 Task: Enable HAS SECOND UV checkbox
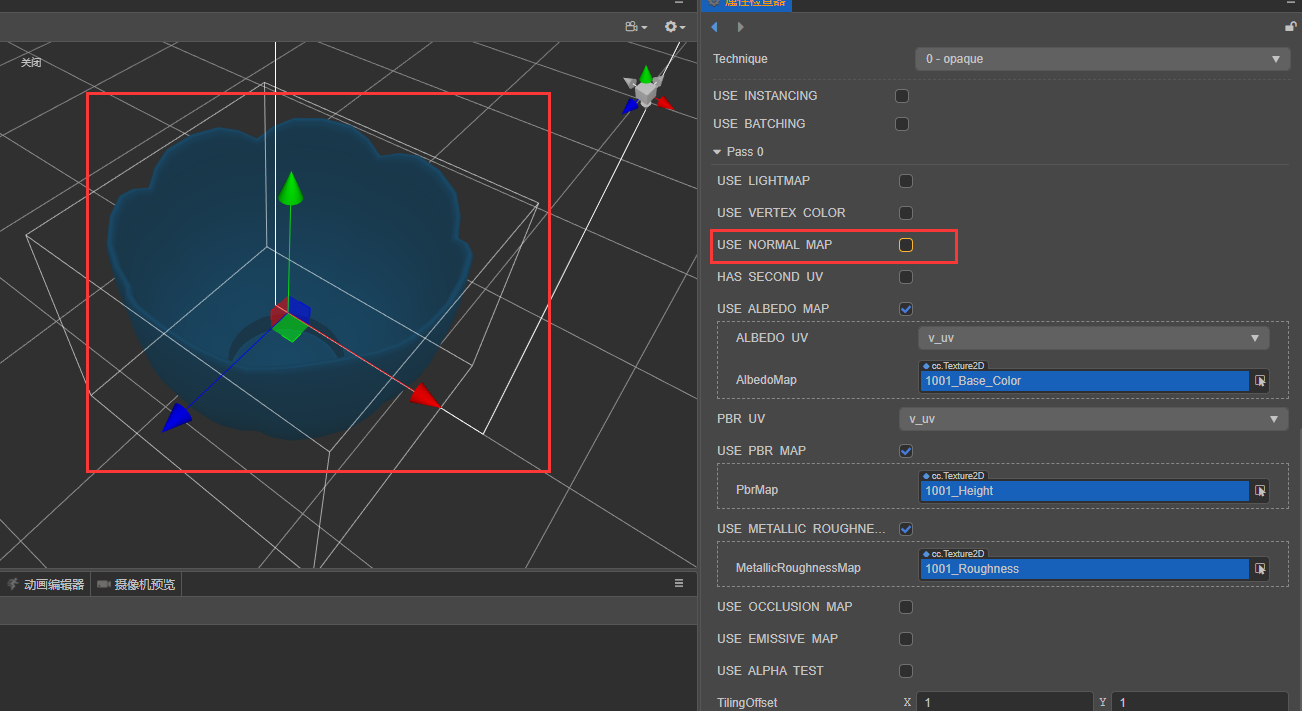906,277
